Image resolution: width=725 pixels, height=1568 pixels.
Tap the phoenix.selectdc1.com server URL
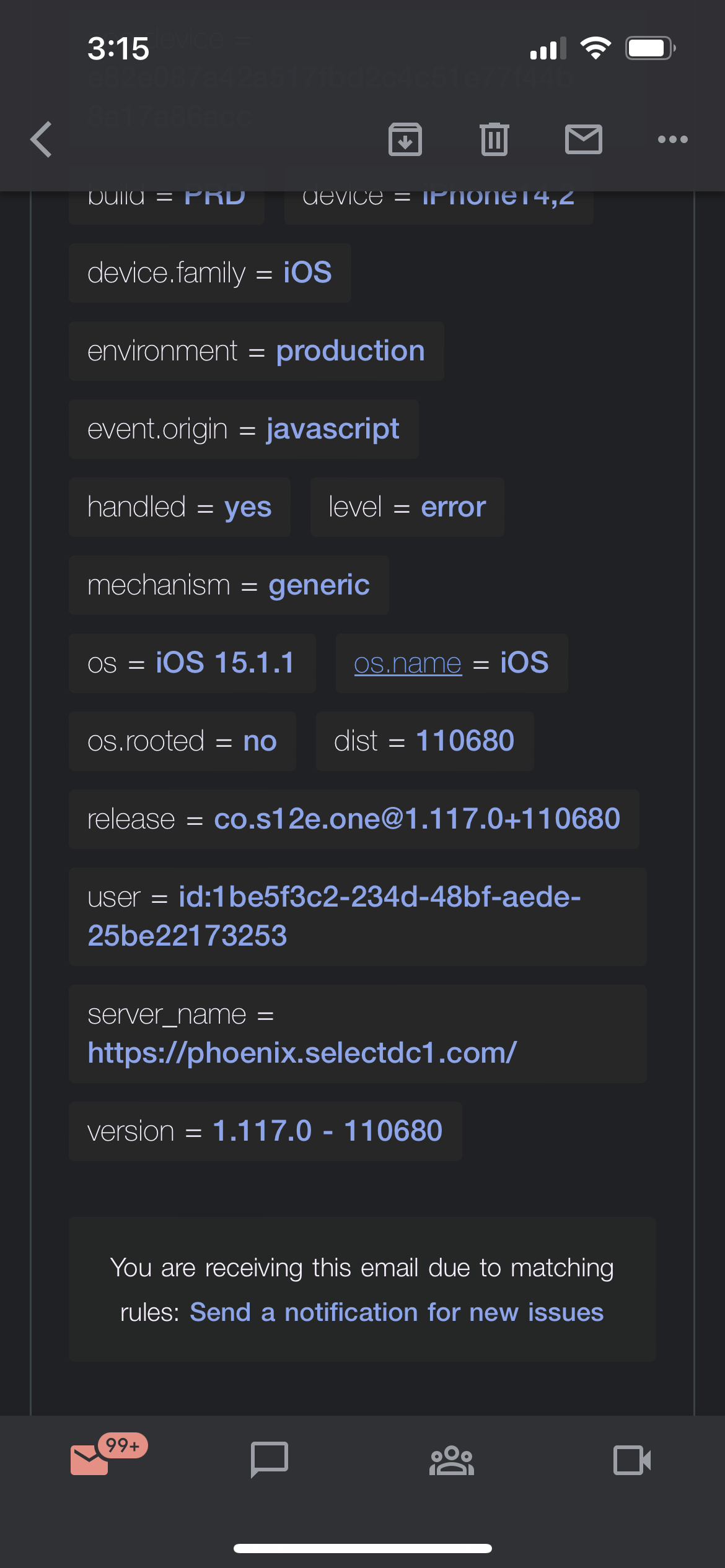click(302, 1052)
